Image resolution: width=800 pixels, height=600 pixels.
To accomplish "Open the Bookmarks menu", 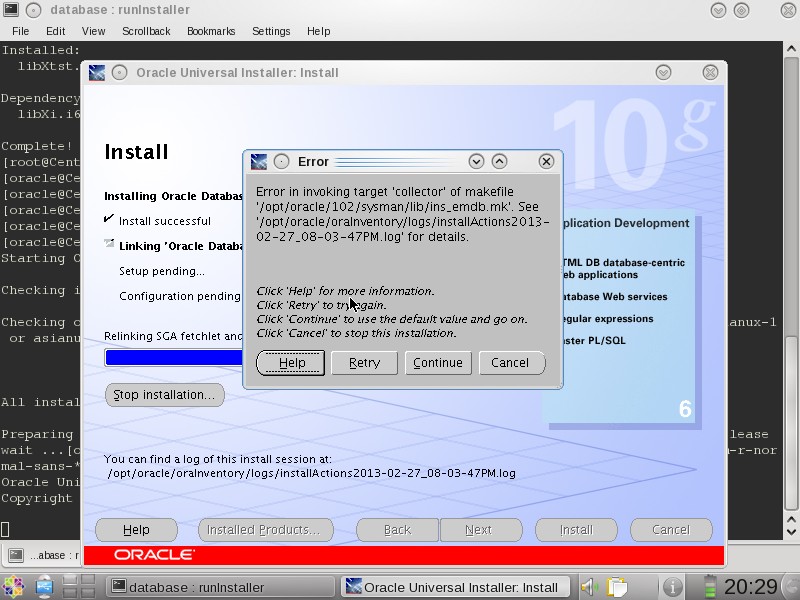I will [x=211, y=31].
